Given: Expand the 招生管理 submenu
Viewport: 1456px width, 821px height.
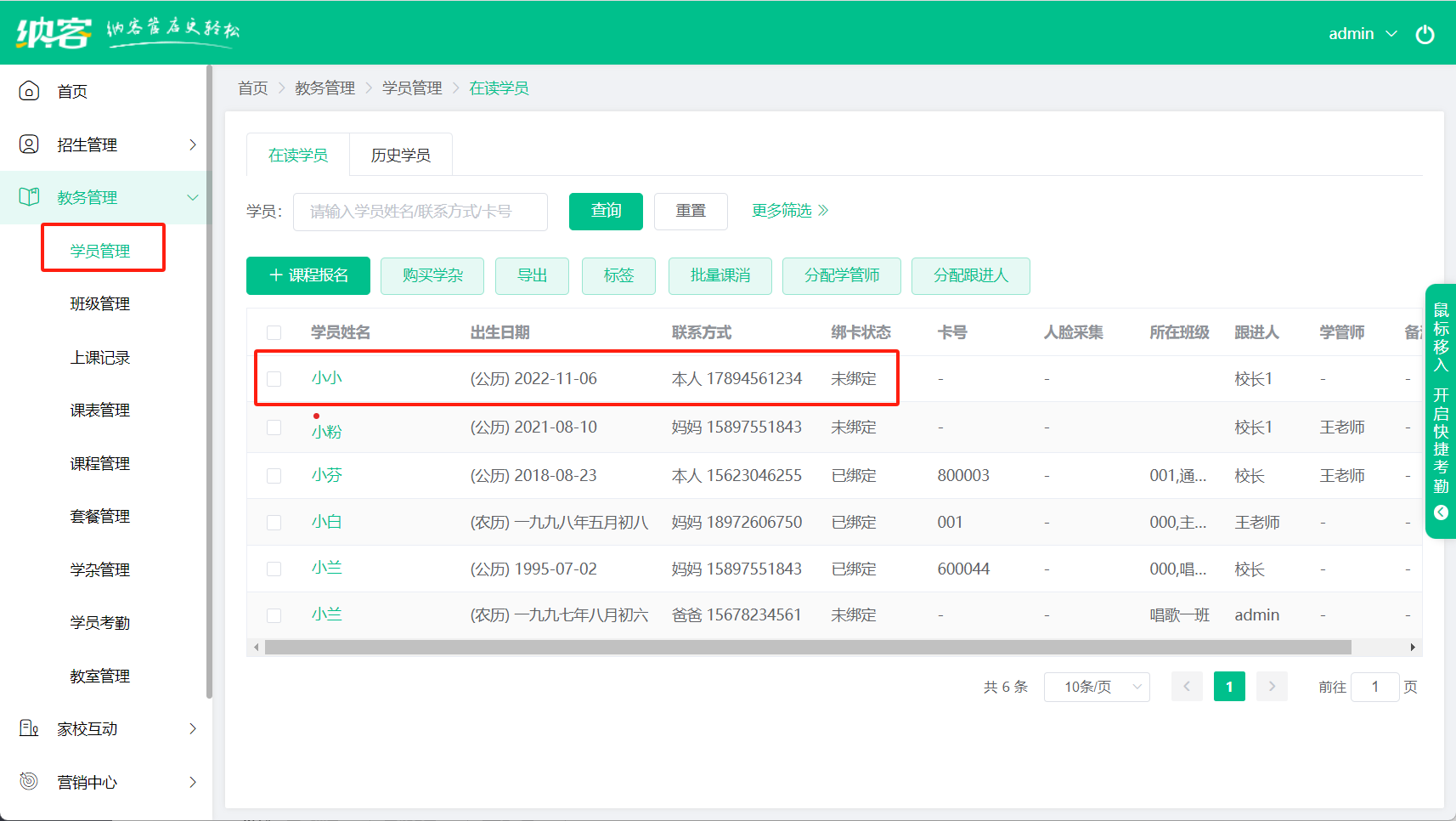Looking at the screenshot, I should 192,144.
